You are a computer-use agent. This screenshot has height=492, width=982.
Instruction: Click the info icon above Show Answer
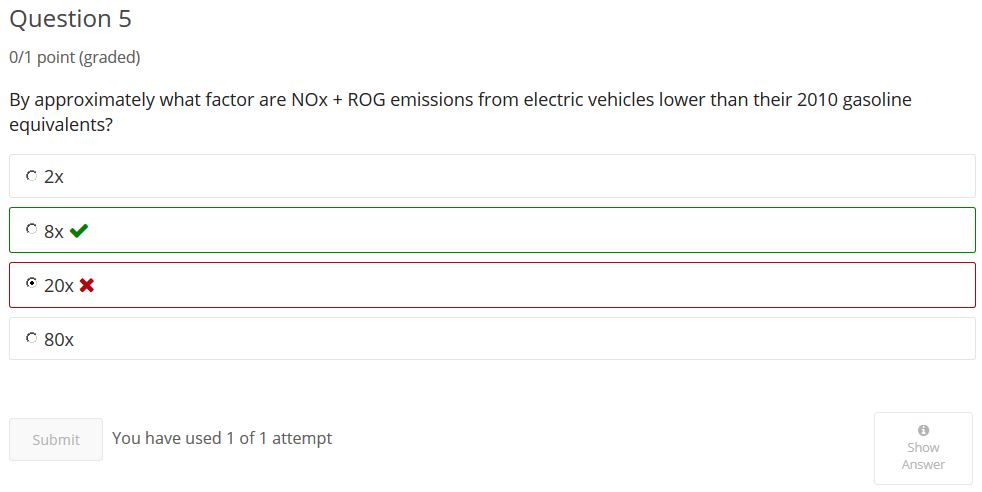click(923, 430)
